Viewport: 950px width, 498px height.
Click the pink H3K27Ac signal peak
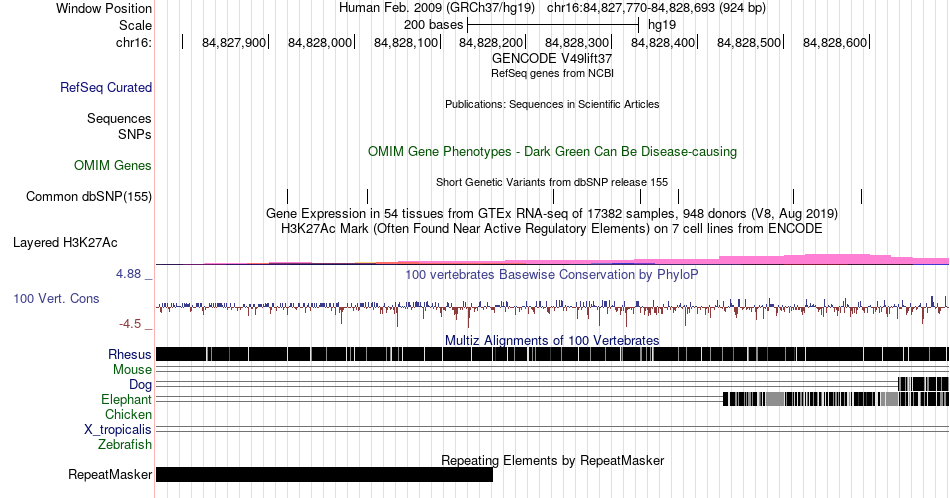point(836,259)
